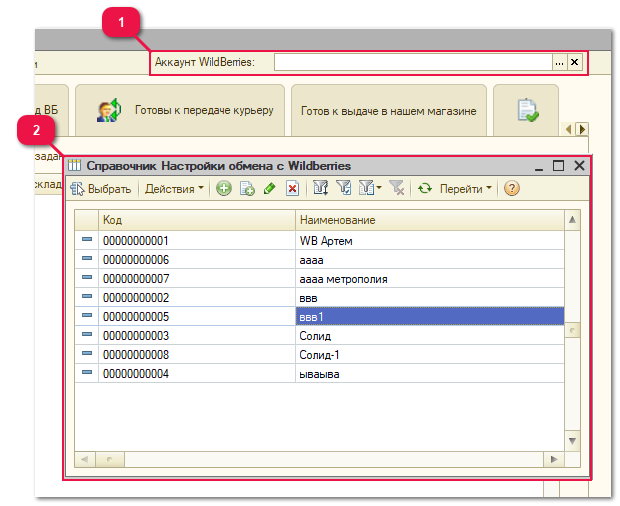Close the Справочник Настройки обмена window

pos(579,166)
